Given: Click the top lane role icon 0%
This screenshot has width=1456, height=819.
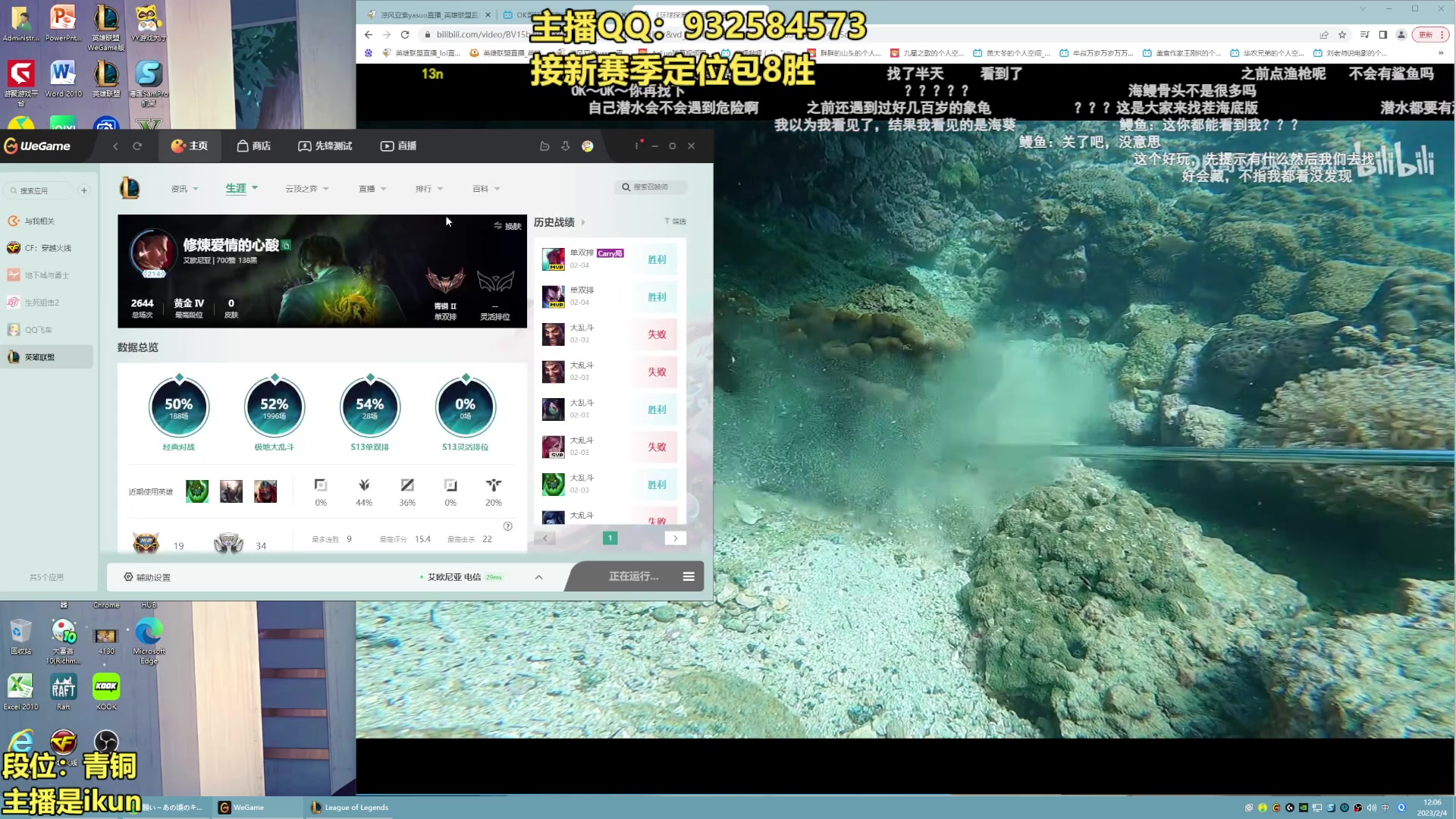Looking at the screenshot, I should [321, 485].
